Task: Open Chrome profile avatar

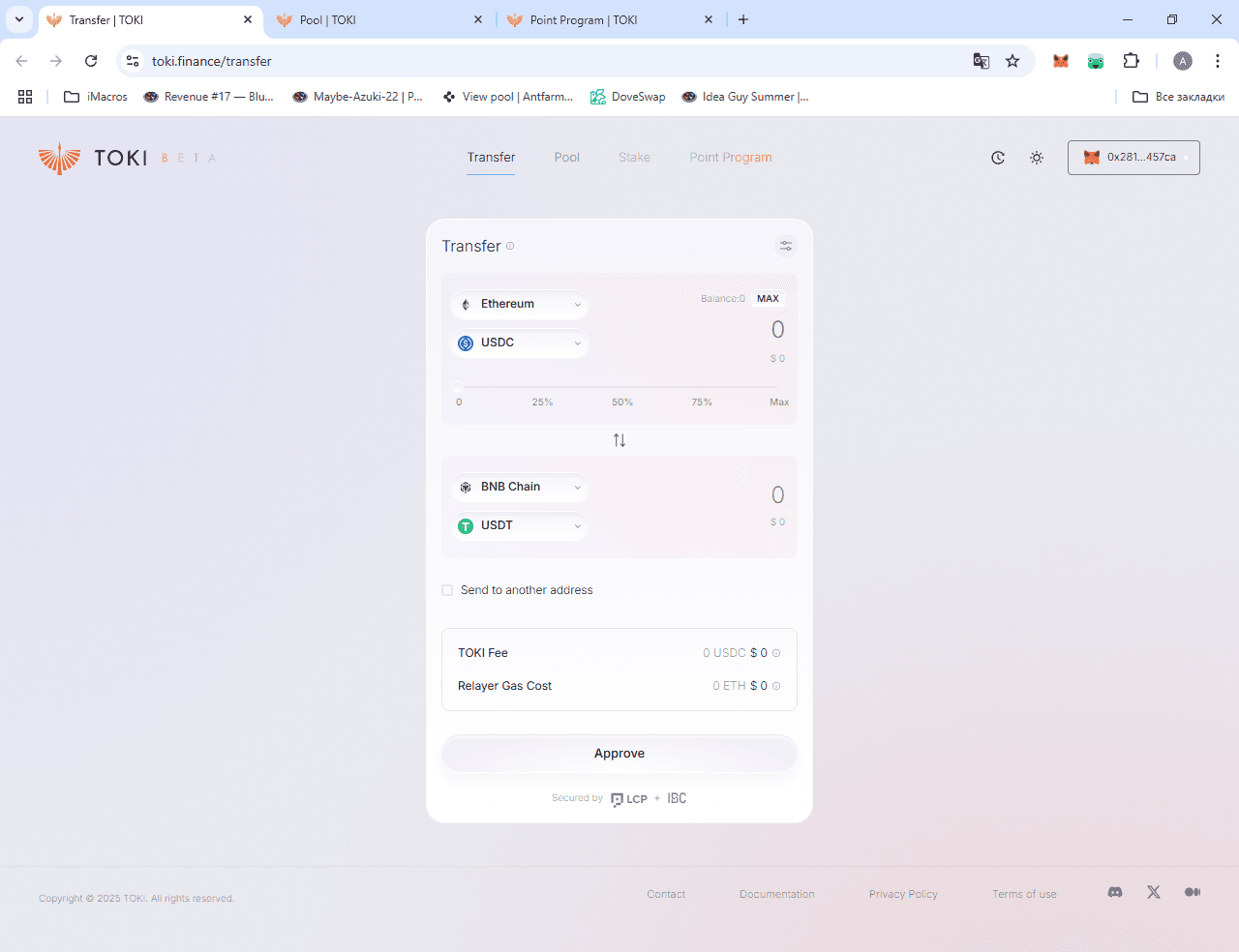Action: click(x=1183, y=61)
